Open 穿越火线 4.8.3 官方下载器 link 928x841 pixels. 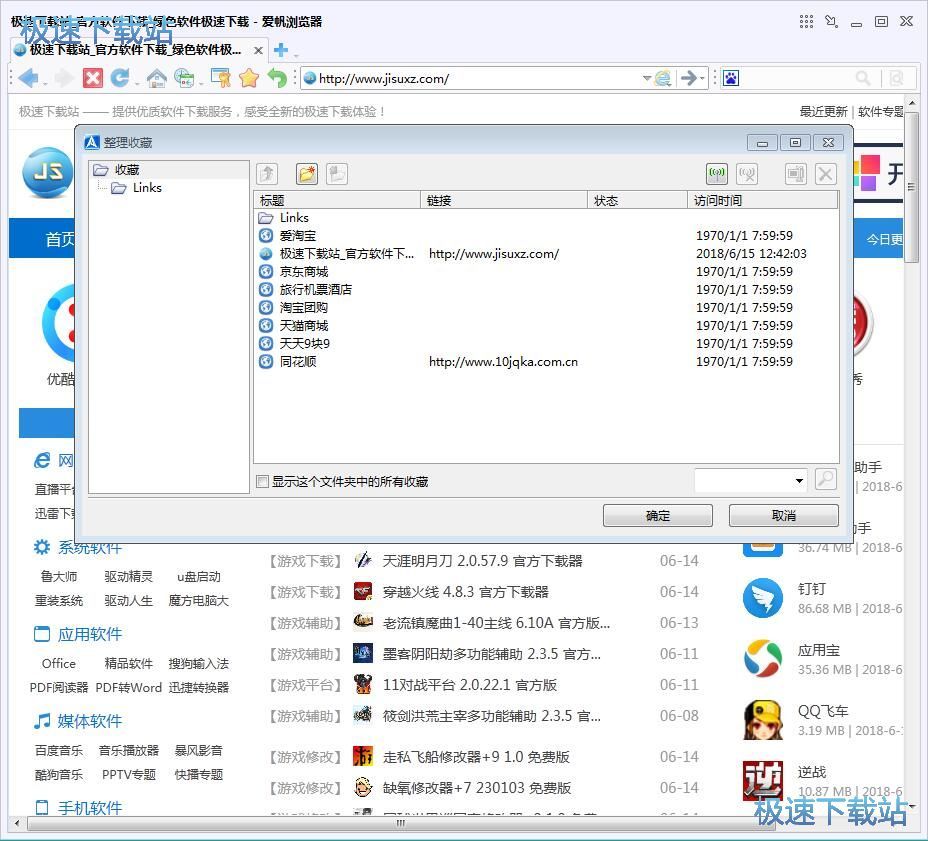click(x=465, y=592)
